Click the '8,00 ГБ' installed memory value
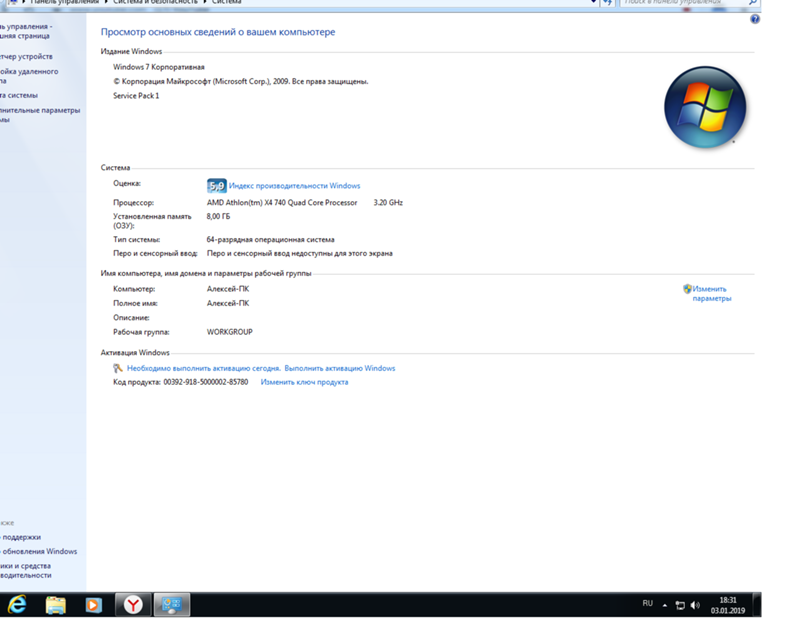The width and height of the screenshot is (800, 640). click(x=218, y=216)
